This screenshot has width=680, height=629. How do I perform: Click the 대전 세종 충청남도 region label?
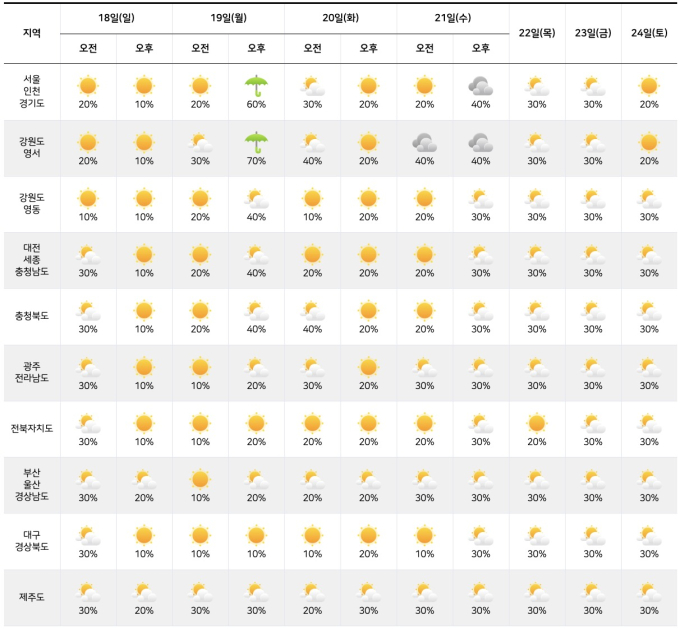click(x=32, y=260)
